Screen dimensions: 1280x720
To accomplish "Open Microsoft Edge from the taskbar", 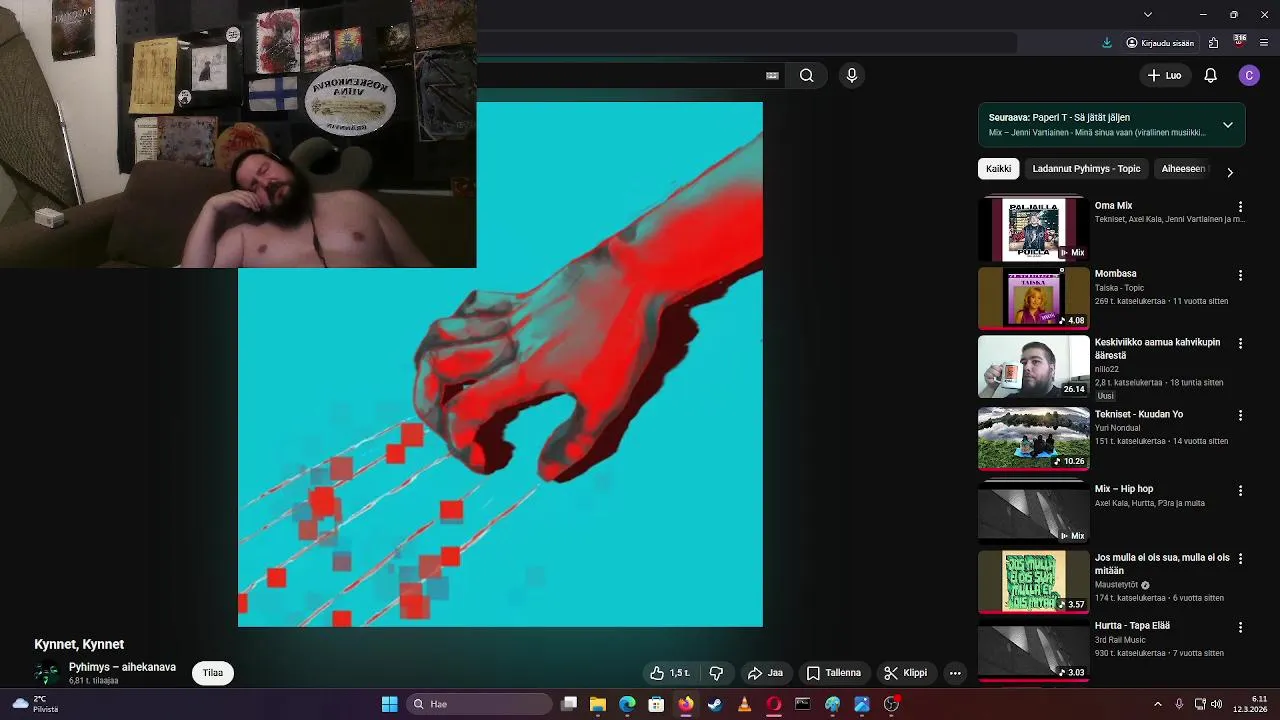I will pyautogui.click(x=627, y=704).
